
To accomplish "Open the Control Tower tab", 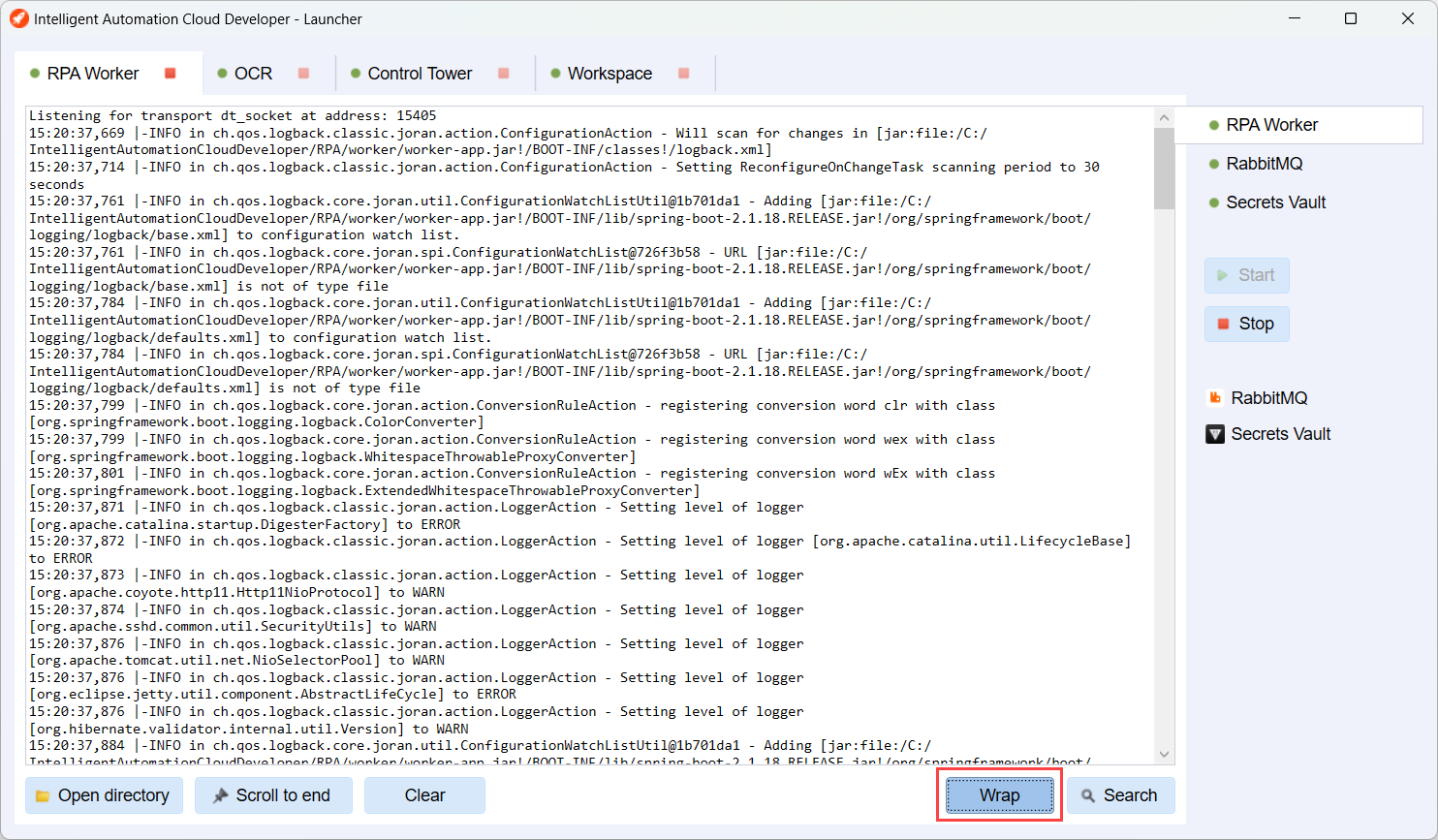I will point(420,74).
